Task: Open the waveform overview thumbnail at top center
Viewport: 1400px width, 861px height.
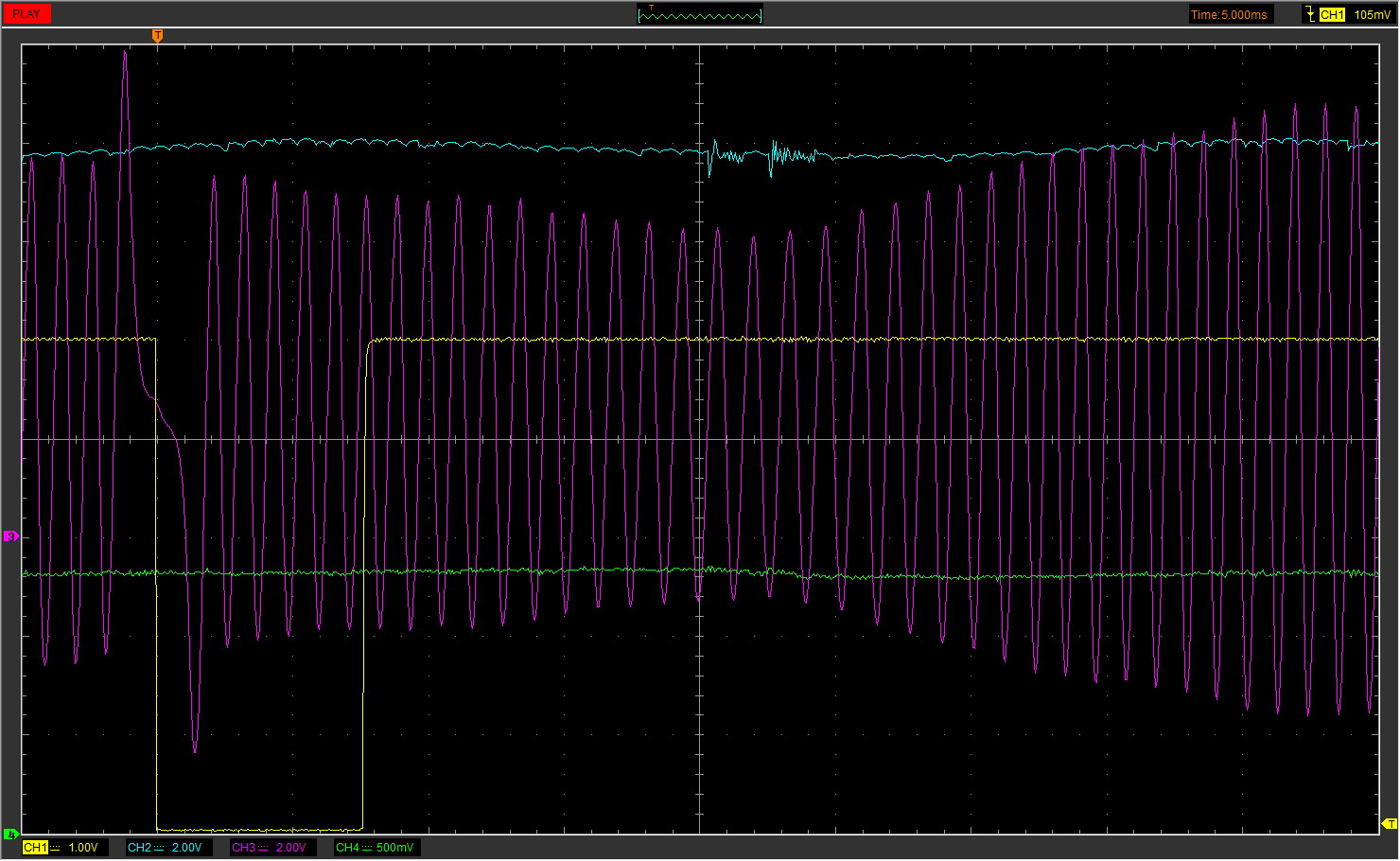Action: coord(700,14)
